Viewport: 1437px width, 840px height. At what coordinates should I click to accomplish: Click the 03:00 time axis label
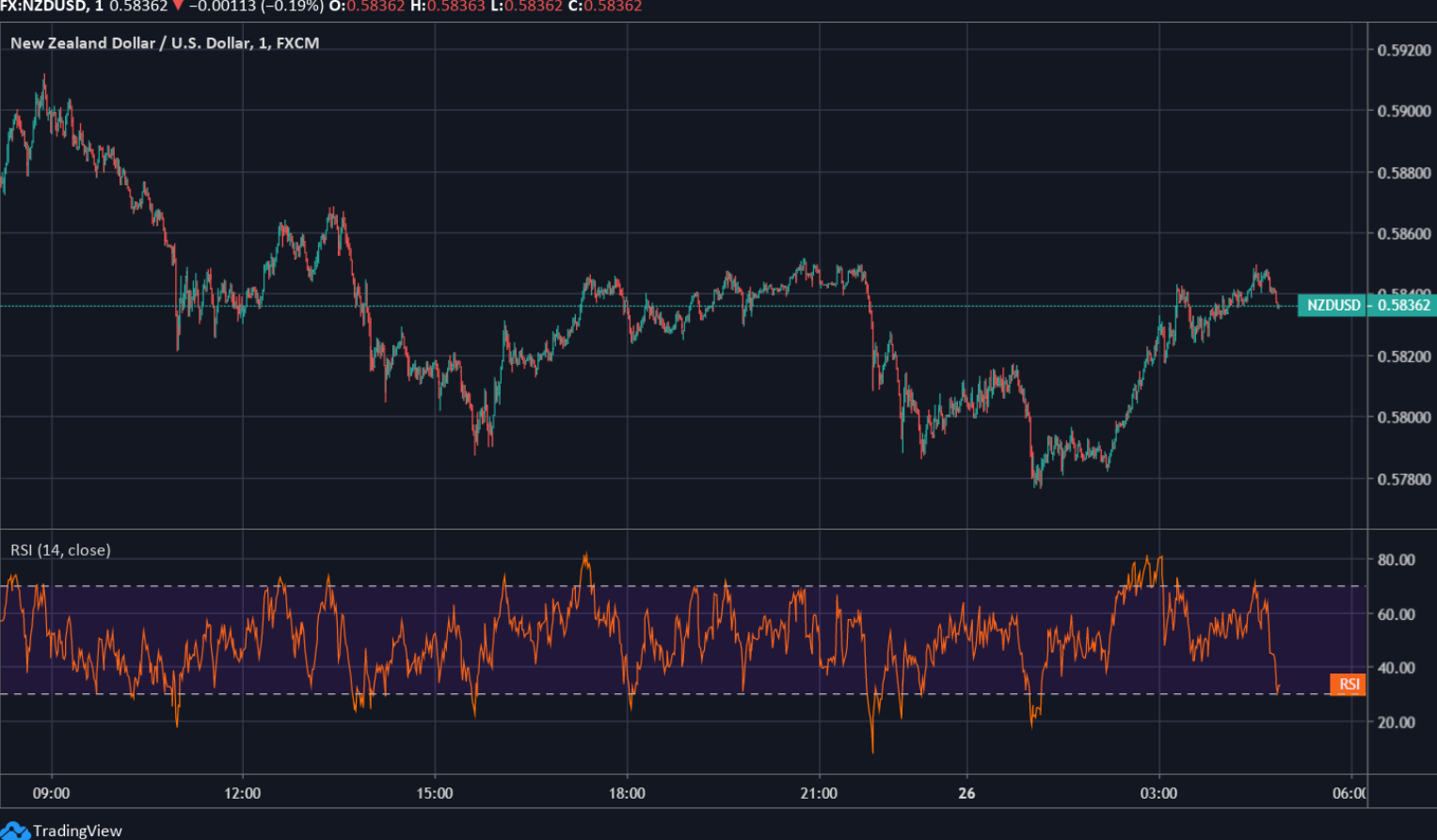1158,793
